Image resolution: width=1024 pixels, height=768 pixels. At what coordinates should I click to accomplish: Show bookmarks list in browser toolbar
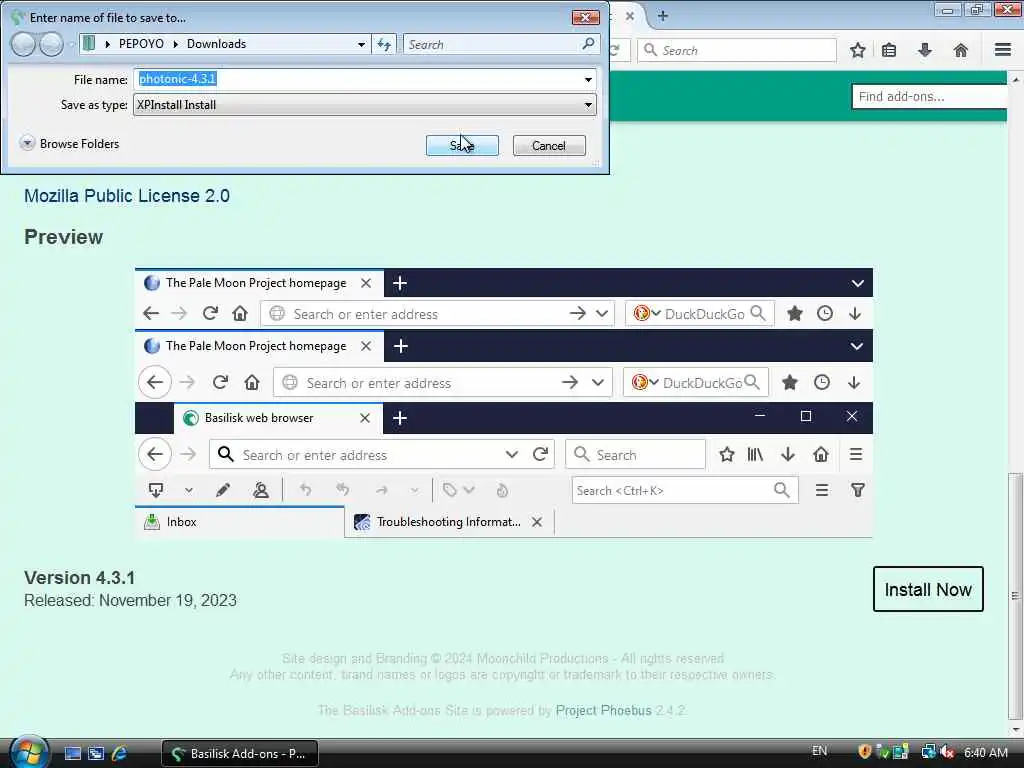pyautogui.click(x=889, y=50)
